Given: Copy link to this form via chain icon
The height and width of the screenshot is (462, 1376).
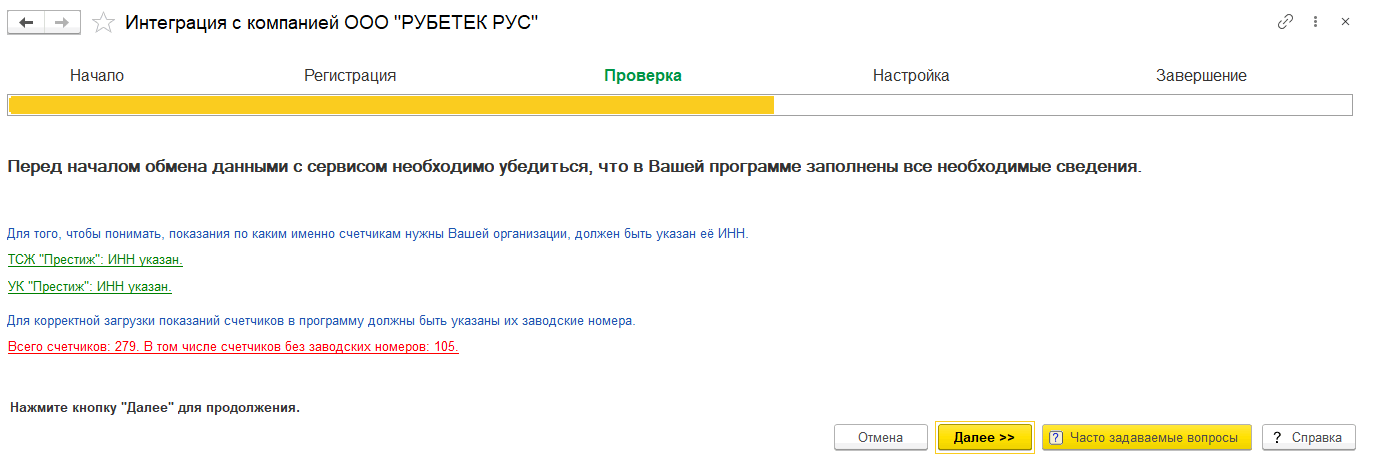Looking at the screenshot, I should 1285,22.
